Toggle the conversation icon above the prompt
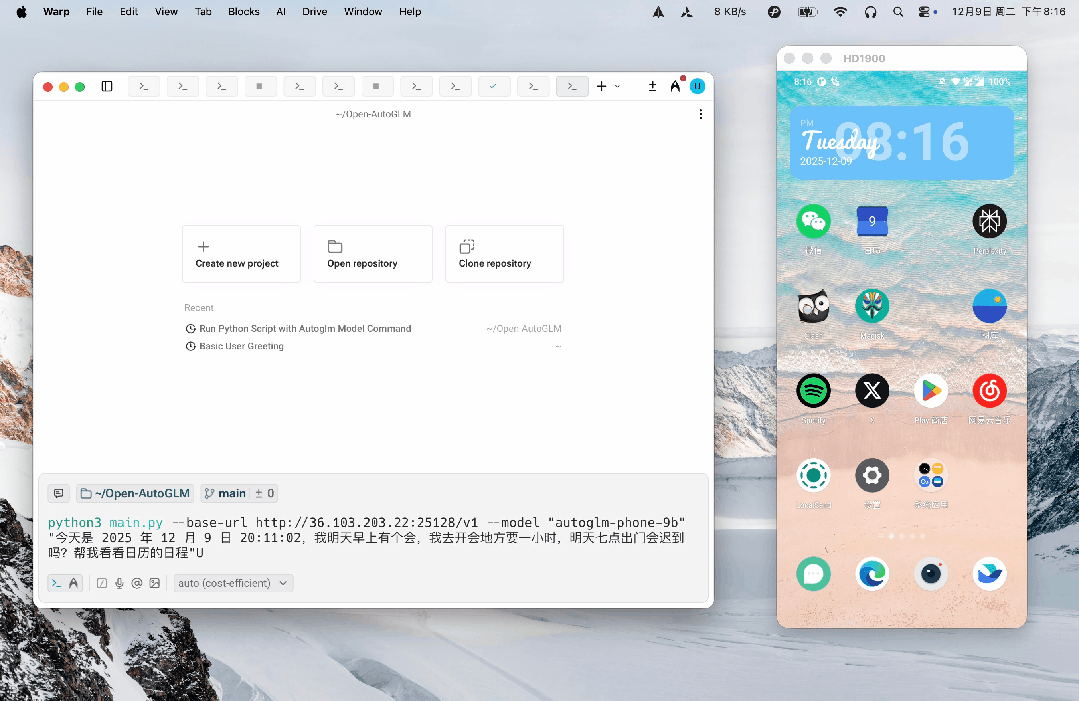The width and height of the screenshot is (1079, 701). pos(58,493)
